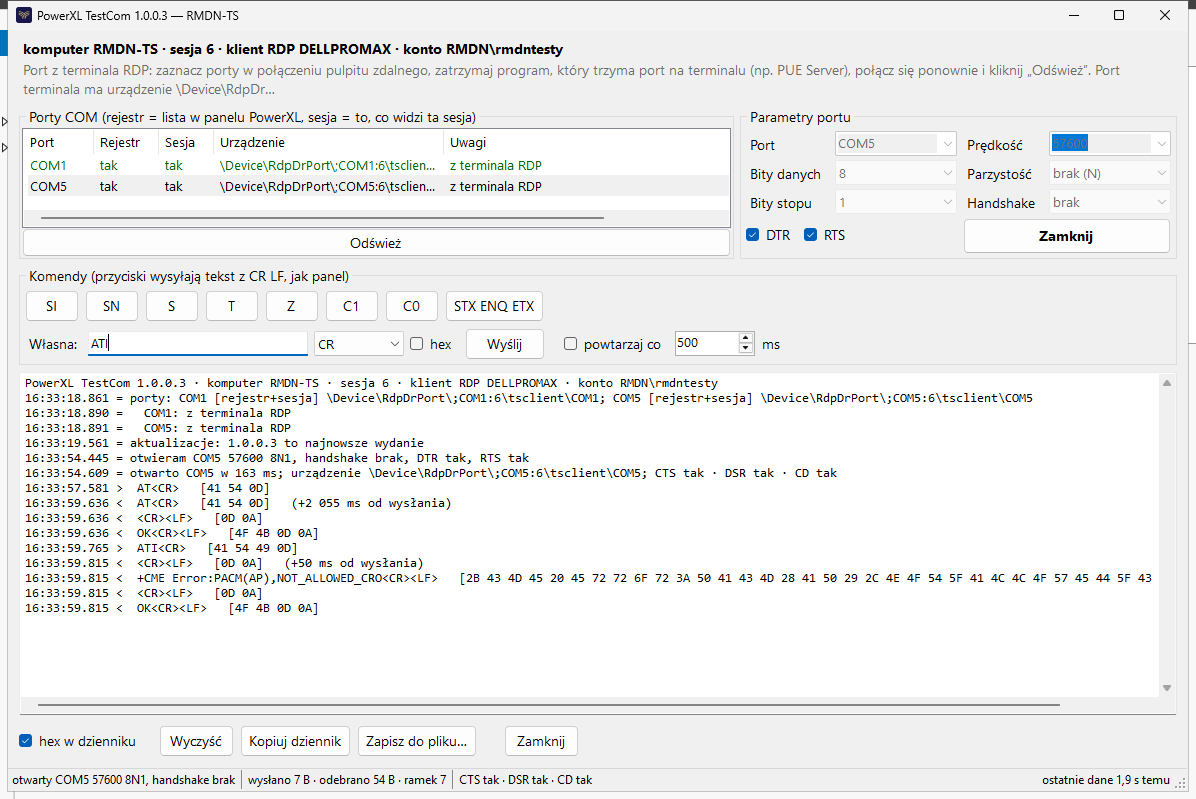Click the Sesja column header
This screenshot has height=799, width=1196.
[185, 143]
